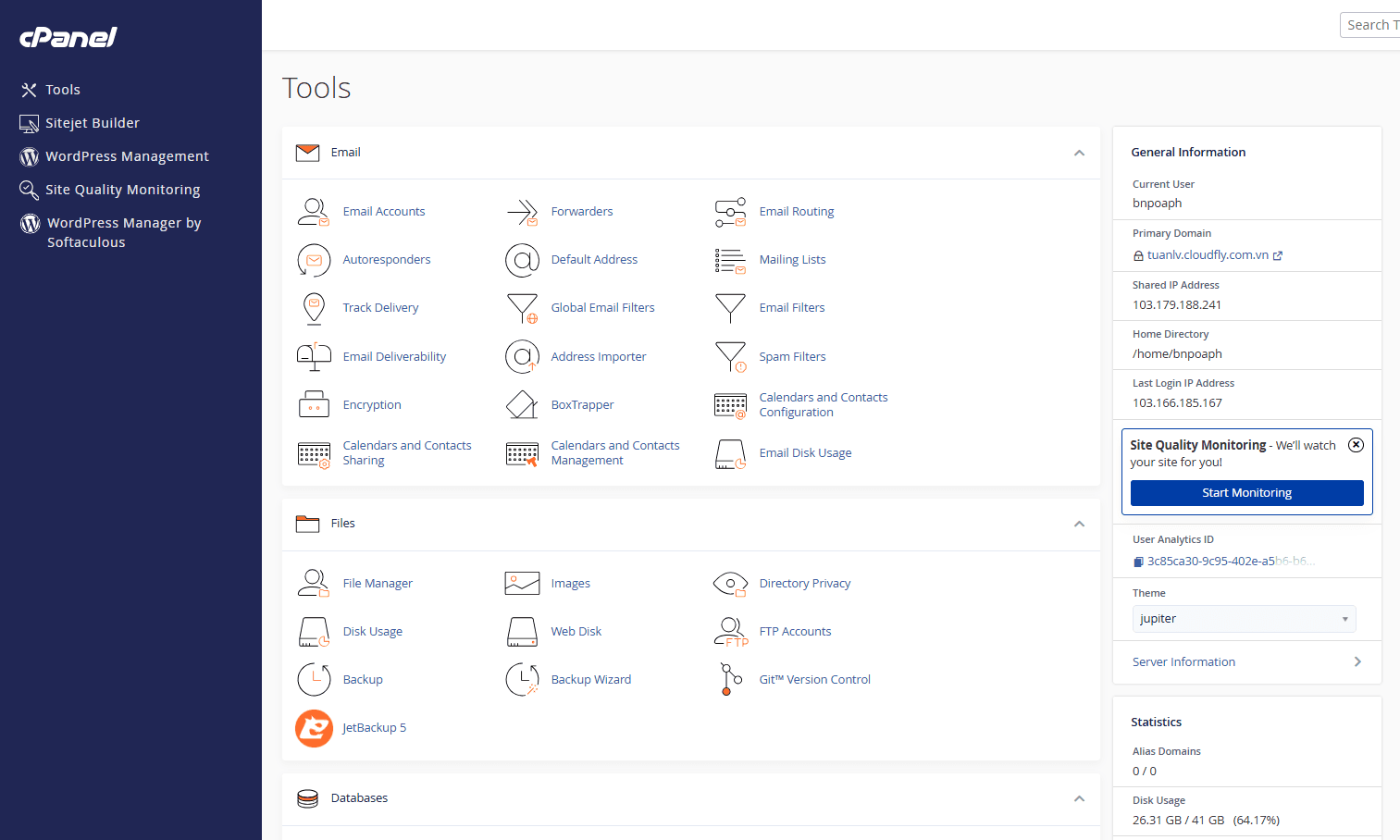Click the FTP Accounts icon
Image resolution: width=1400 pixels, height=840 pixels.
tap(730, 631)
